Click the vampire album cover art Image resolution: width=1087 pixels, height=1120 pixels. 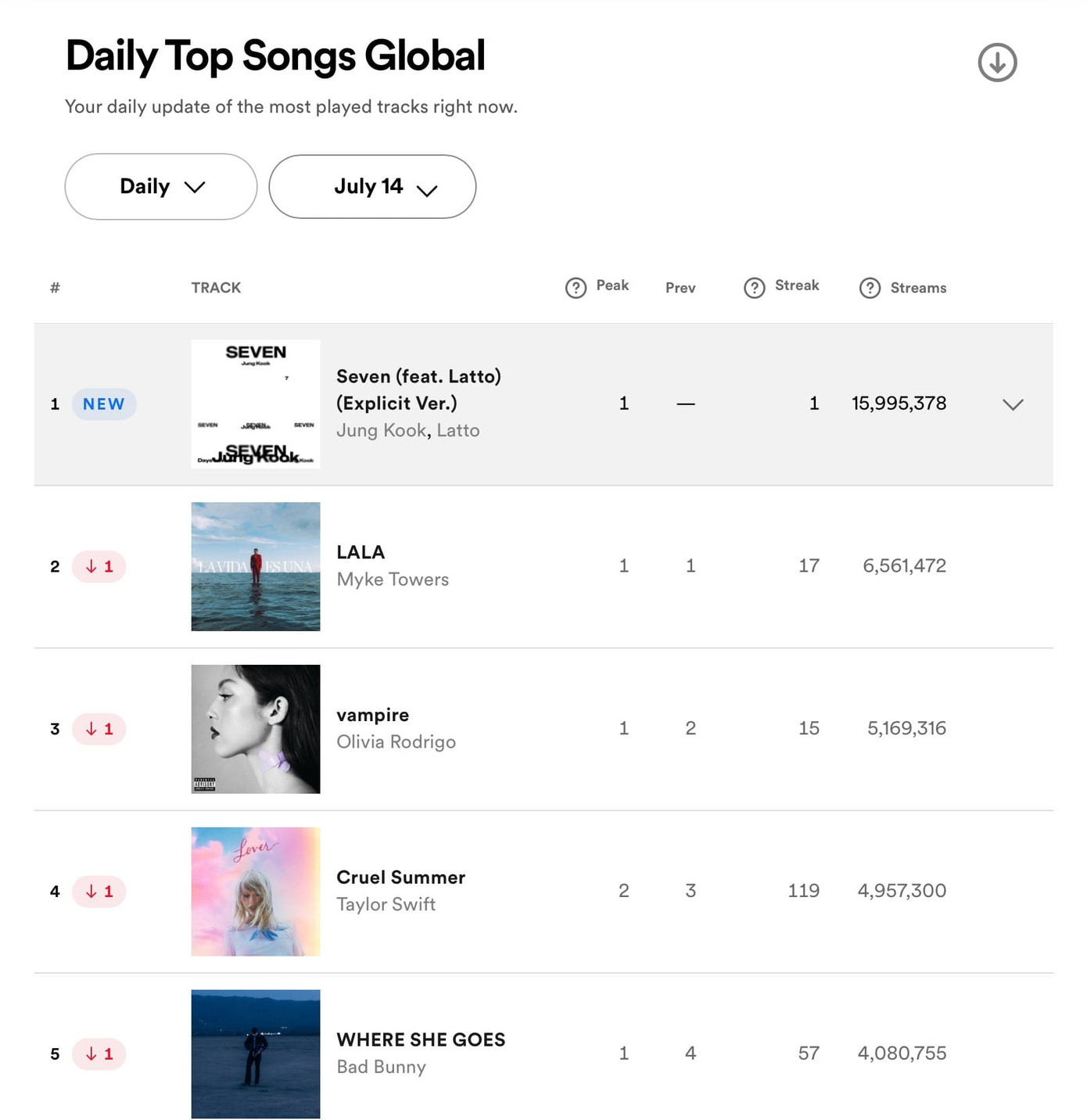[x=256, y=729]
